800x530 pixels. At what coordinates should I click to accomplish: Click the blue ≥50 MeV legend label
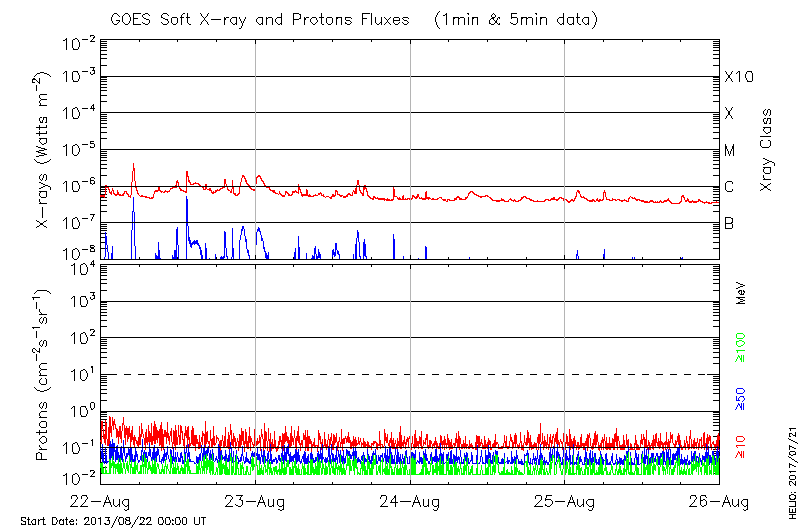[741, 397]
